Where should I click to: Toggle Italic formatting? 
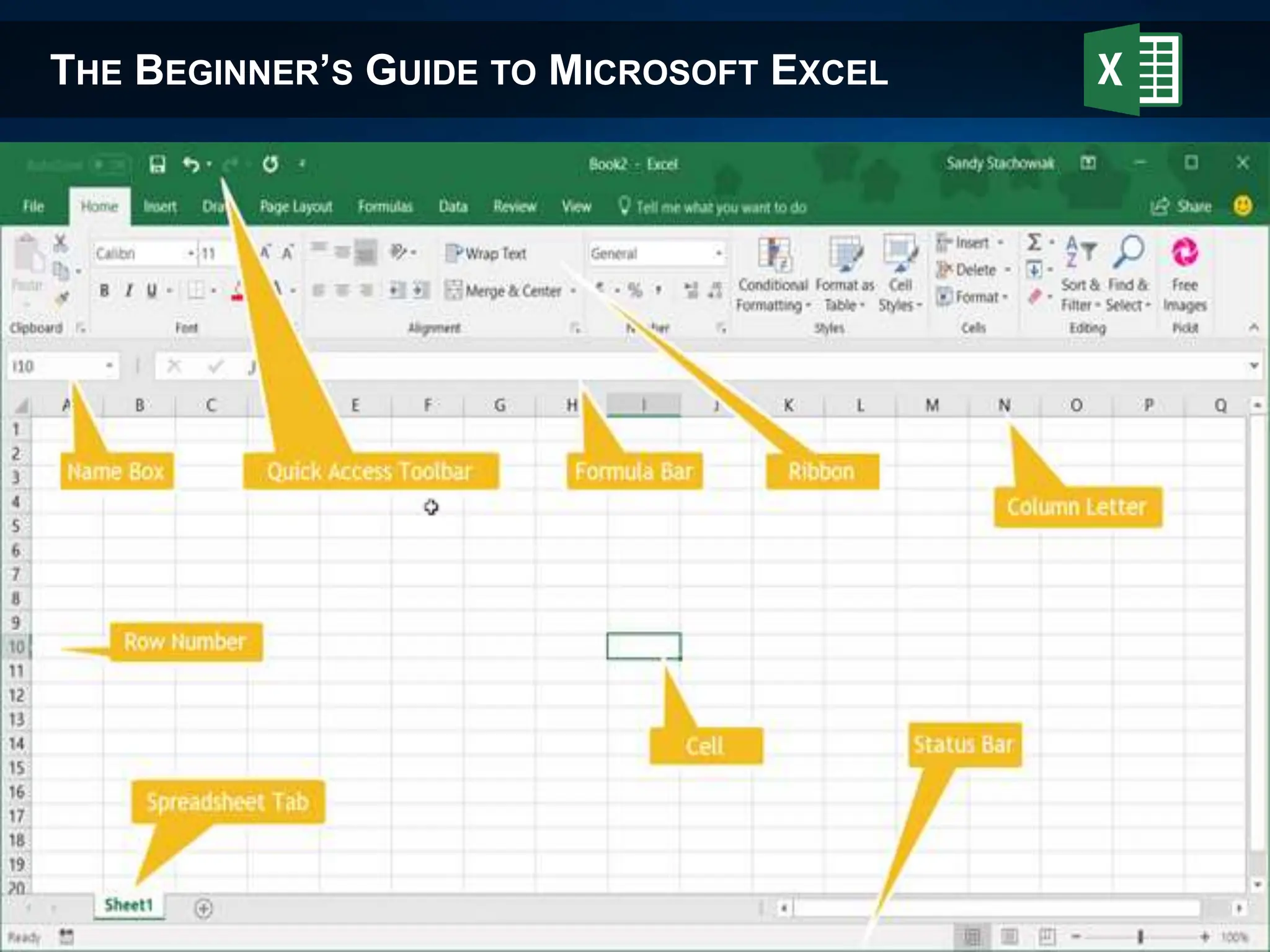point(128,290)
